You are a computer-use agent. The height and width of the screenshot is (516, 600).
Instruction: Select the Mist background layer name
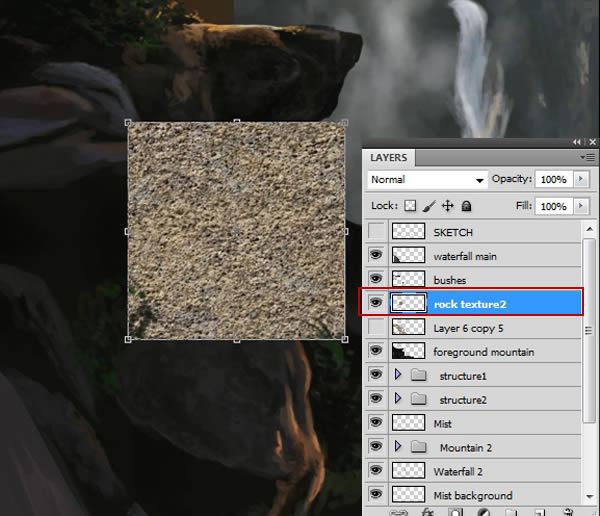pos(473,496)
